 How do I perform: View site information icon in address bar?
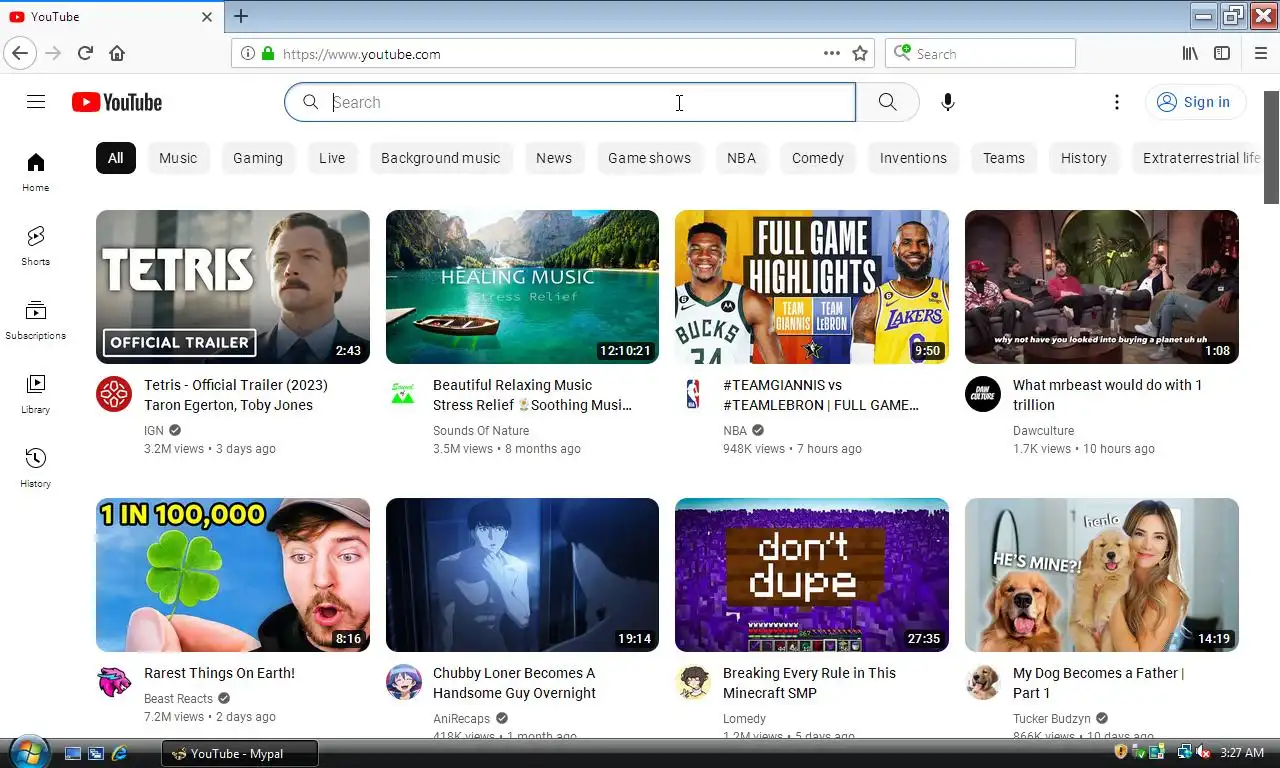(250, 54)
